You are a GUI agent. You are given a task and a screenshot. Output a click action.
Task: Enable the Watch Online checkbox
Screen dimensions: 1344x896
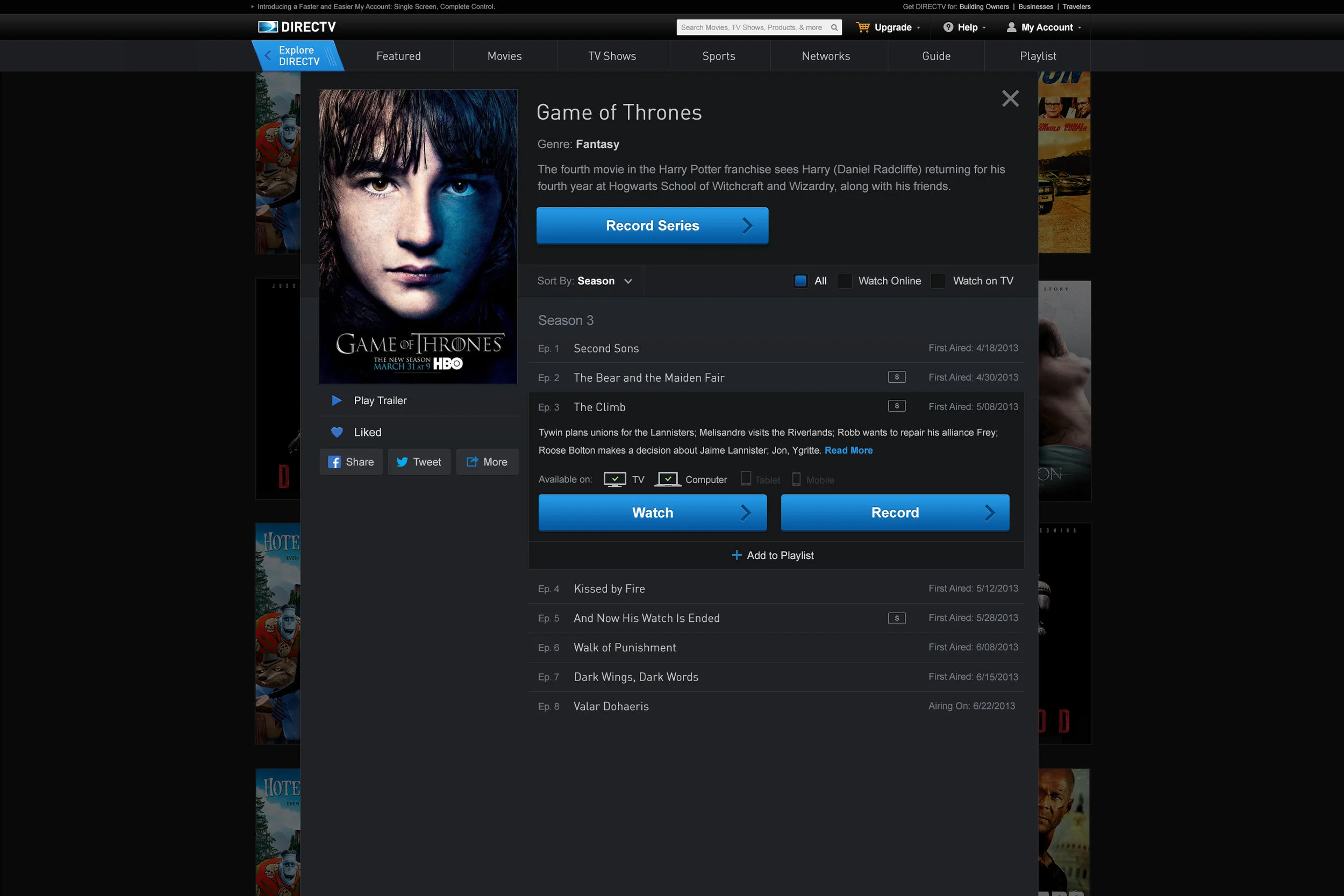tap(844, 281)
